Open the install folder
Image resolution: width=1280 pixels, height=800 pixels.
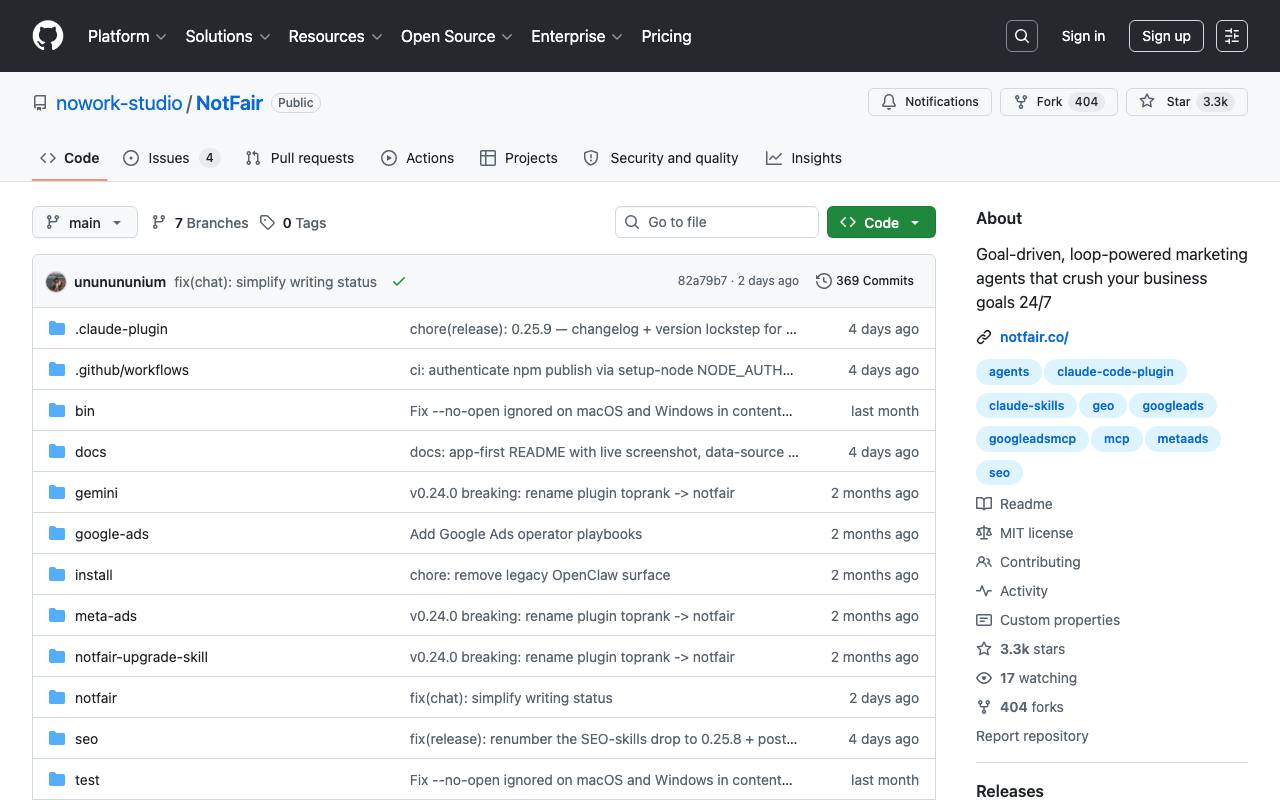coord(94,575)
